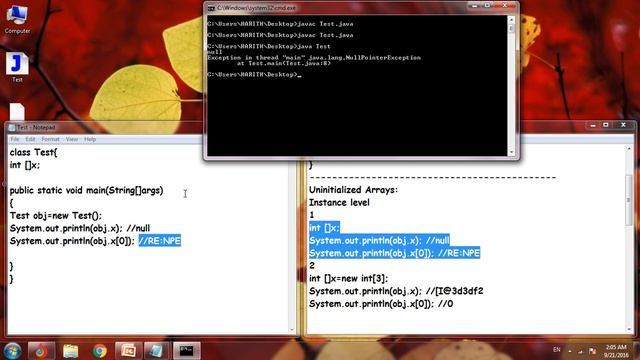Maximize the right Notepad window
Screen dimensions: 640x360
point(606,125)
